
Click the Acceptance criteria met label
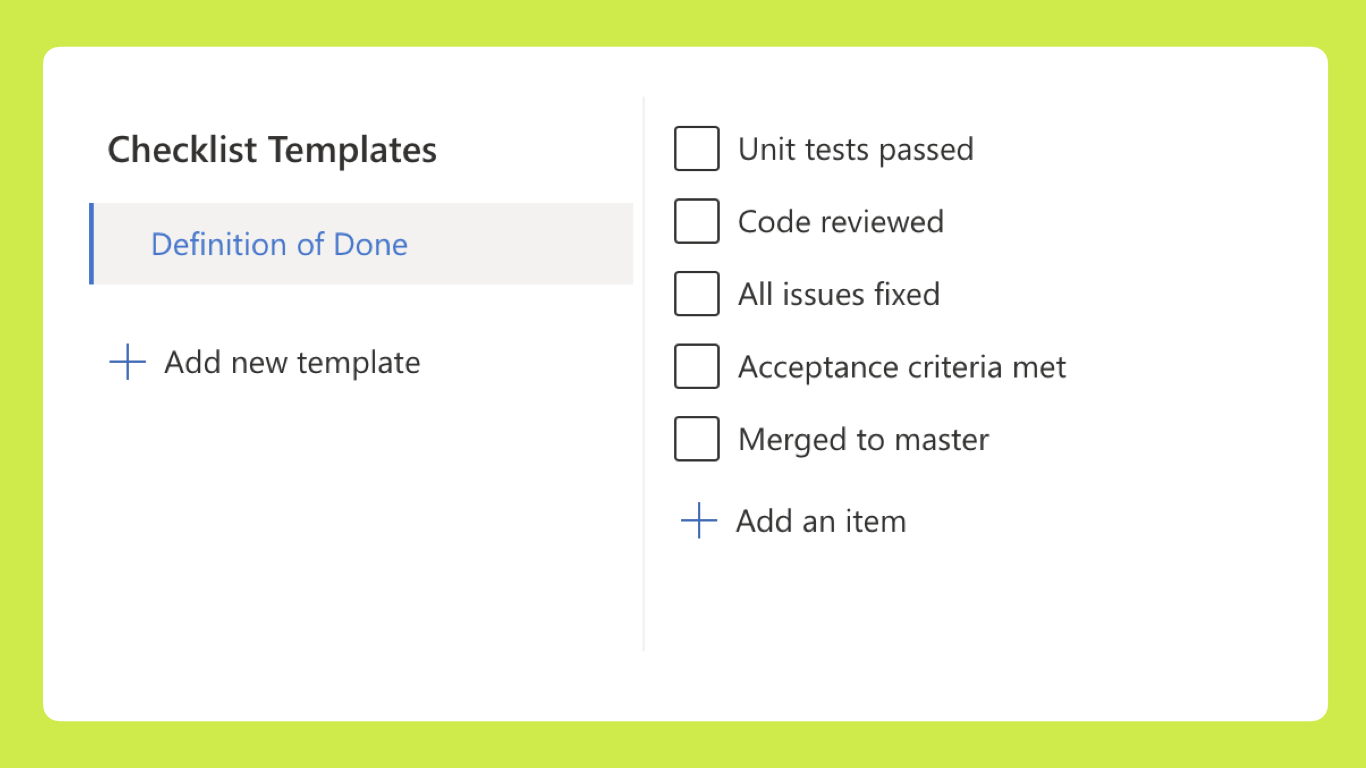901,366
